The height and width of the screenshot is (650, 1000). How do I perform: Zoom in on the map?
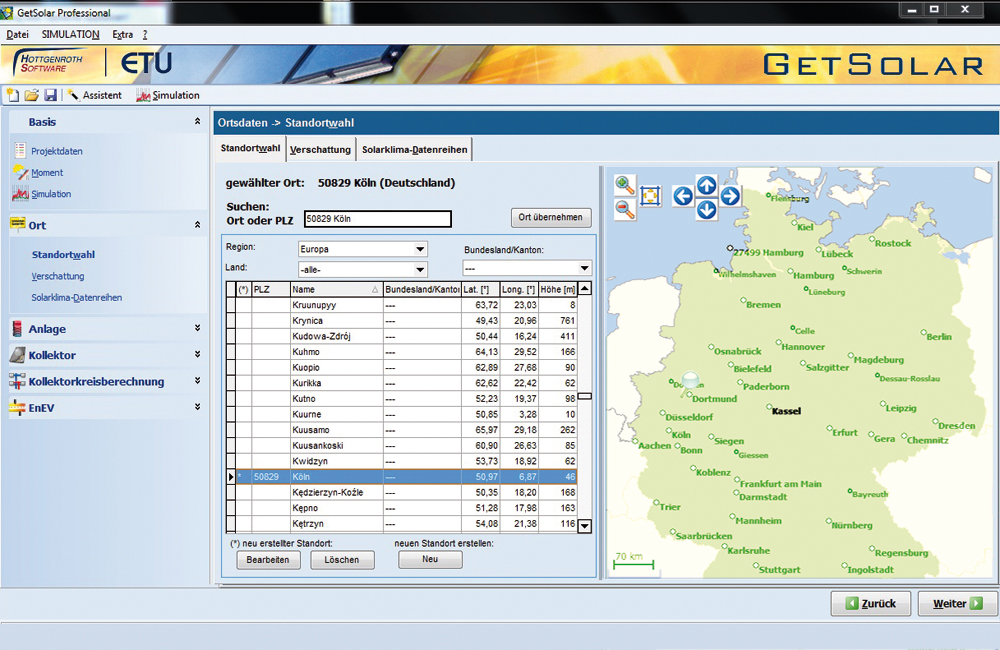point(624,185)
